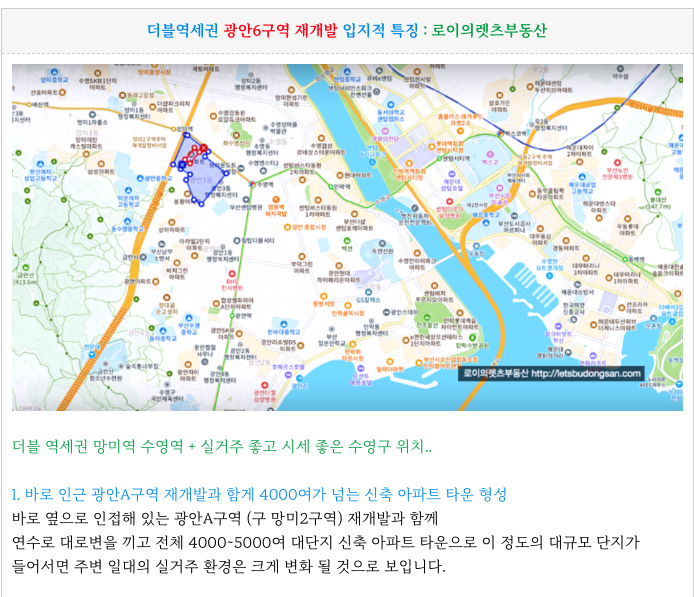Click the 밀락더마켓 shopping icon
Image resolution: width=694 pixels, height=597 pixels.
pos(390,362)
